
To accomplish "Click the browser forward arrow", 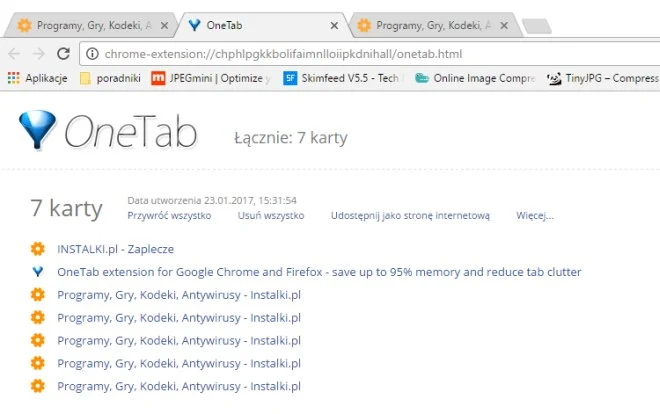I will click(39, 54).
